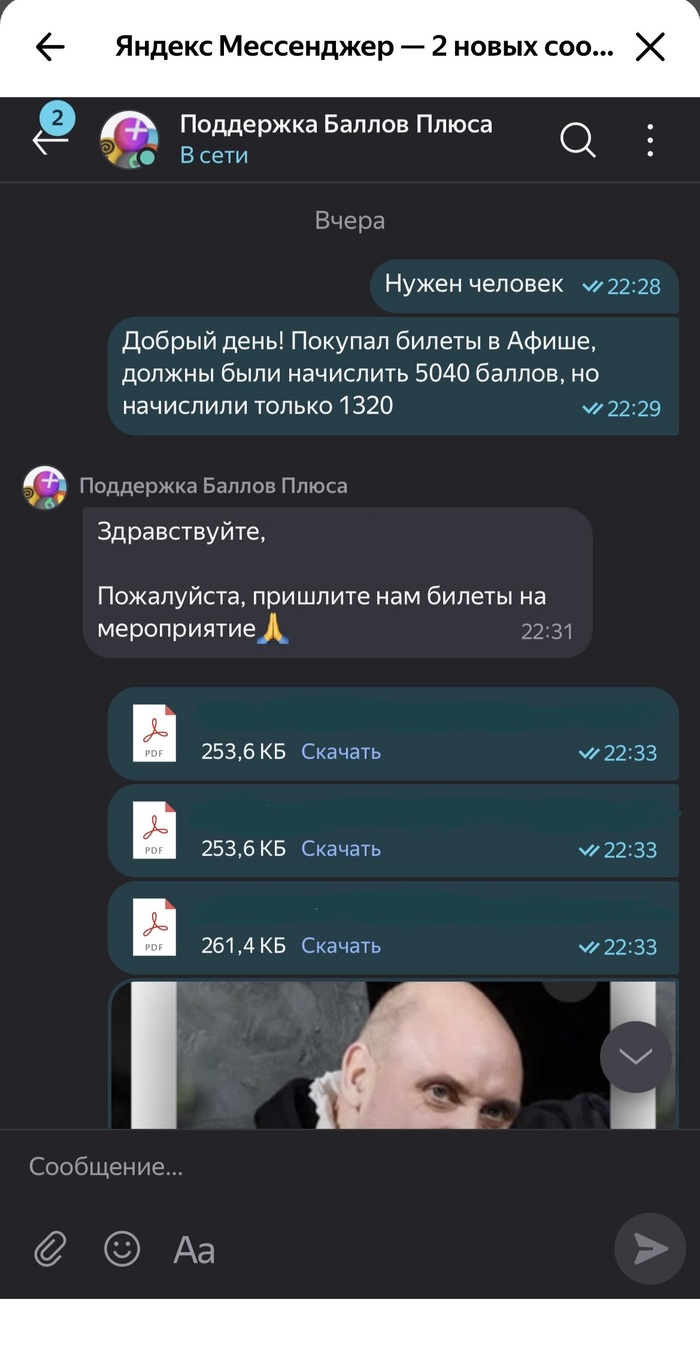Attach a file with the paperclip
The width and height of the screenshot is (700, 1360).
click(50, 1249)
